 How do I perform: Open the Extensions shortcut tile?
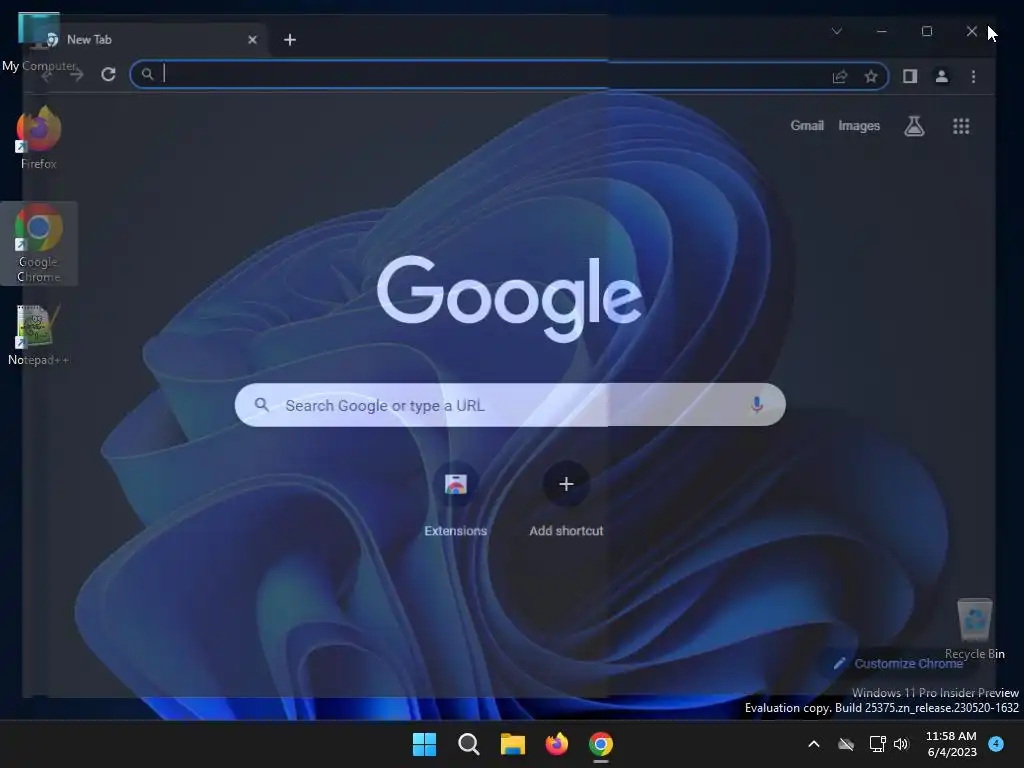tap(456, 500)
